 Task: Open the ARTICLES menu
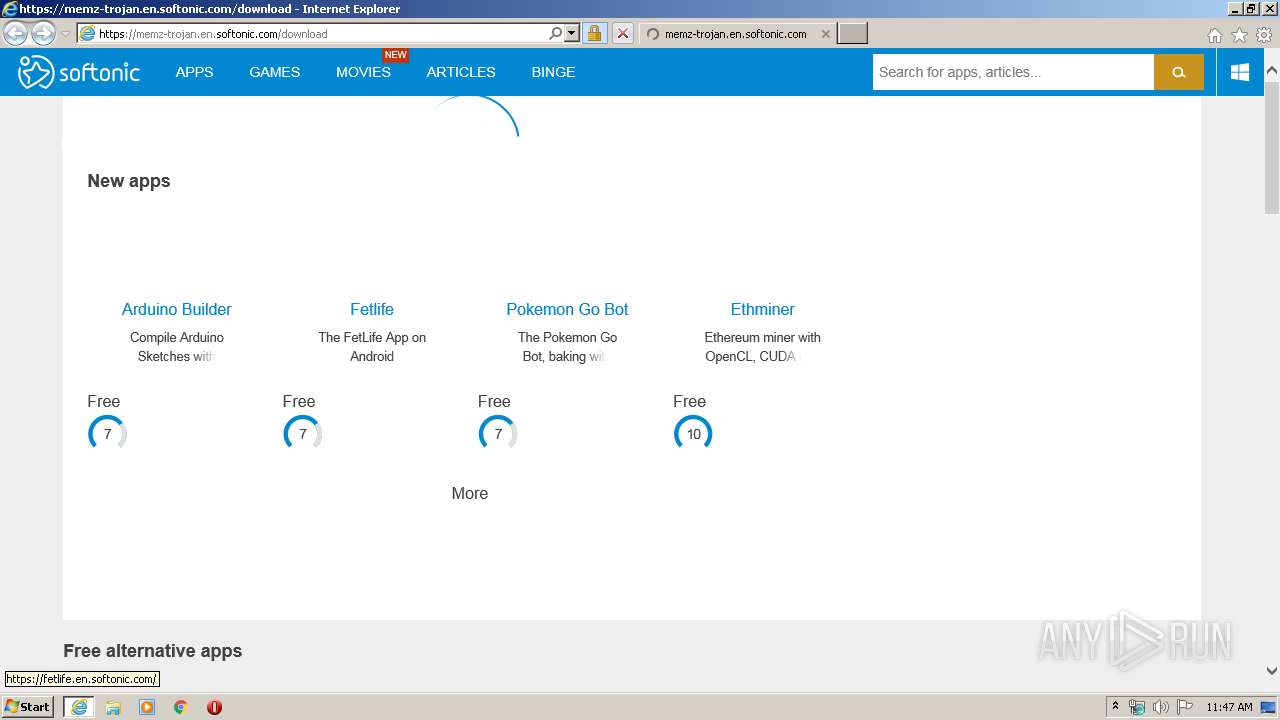[x=461, y=72]
